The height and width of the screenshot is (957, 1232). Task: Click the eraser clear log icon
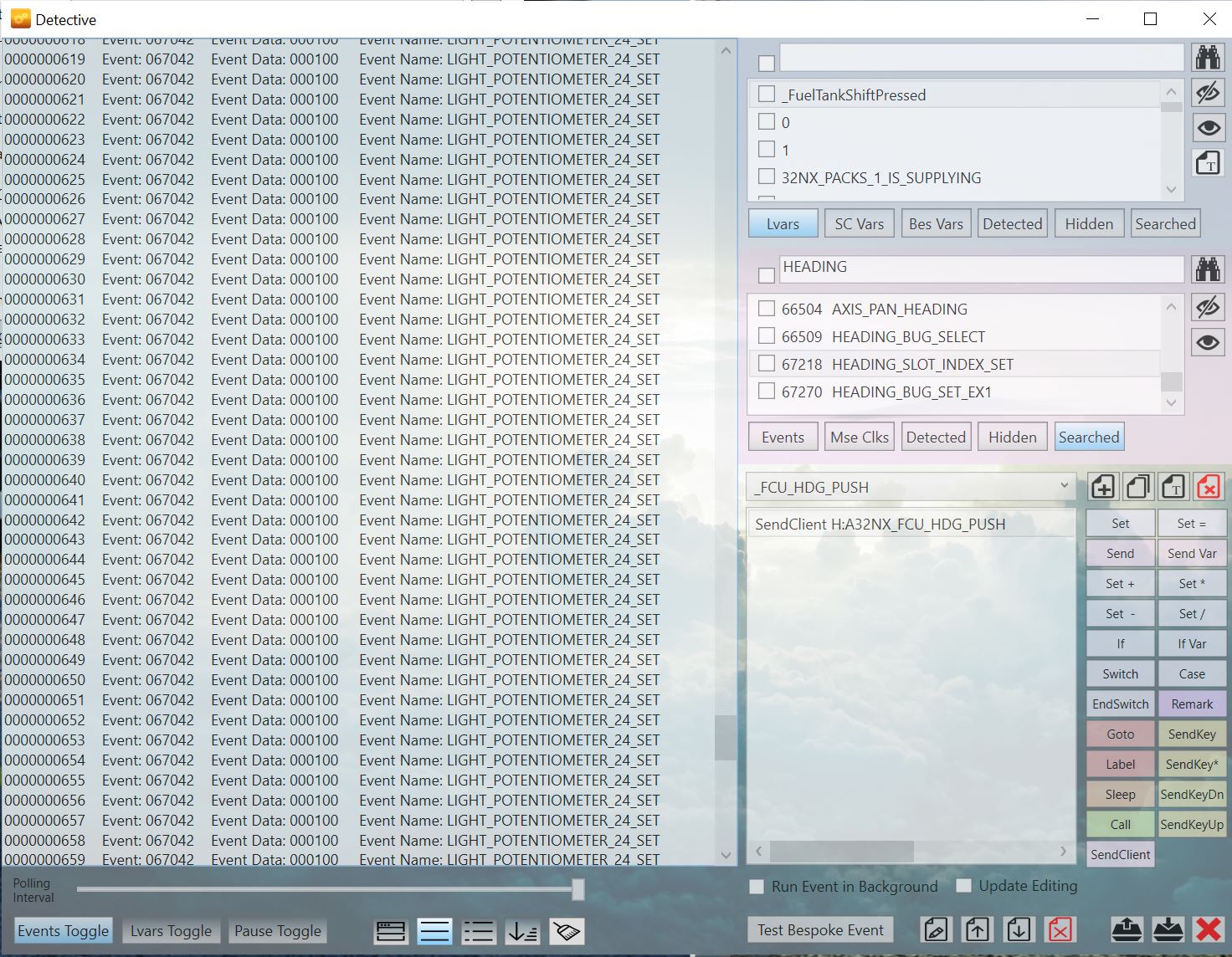pos(567,931)
